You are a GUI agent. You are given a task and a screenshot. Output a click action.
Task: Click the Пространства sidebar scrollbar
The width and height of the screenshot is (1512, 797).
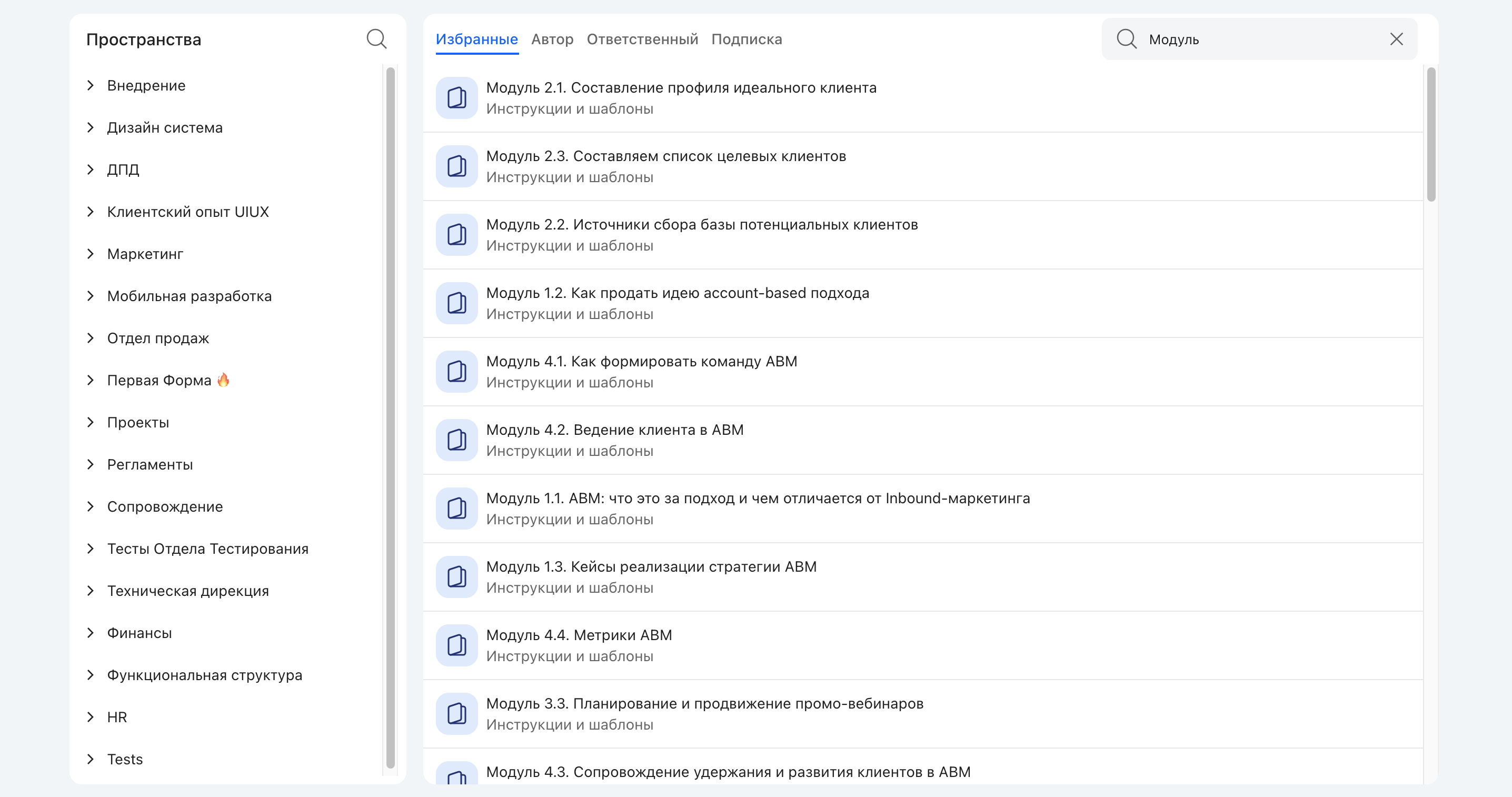[x=390, y=418]
